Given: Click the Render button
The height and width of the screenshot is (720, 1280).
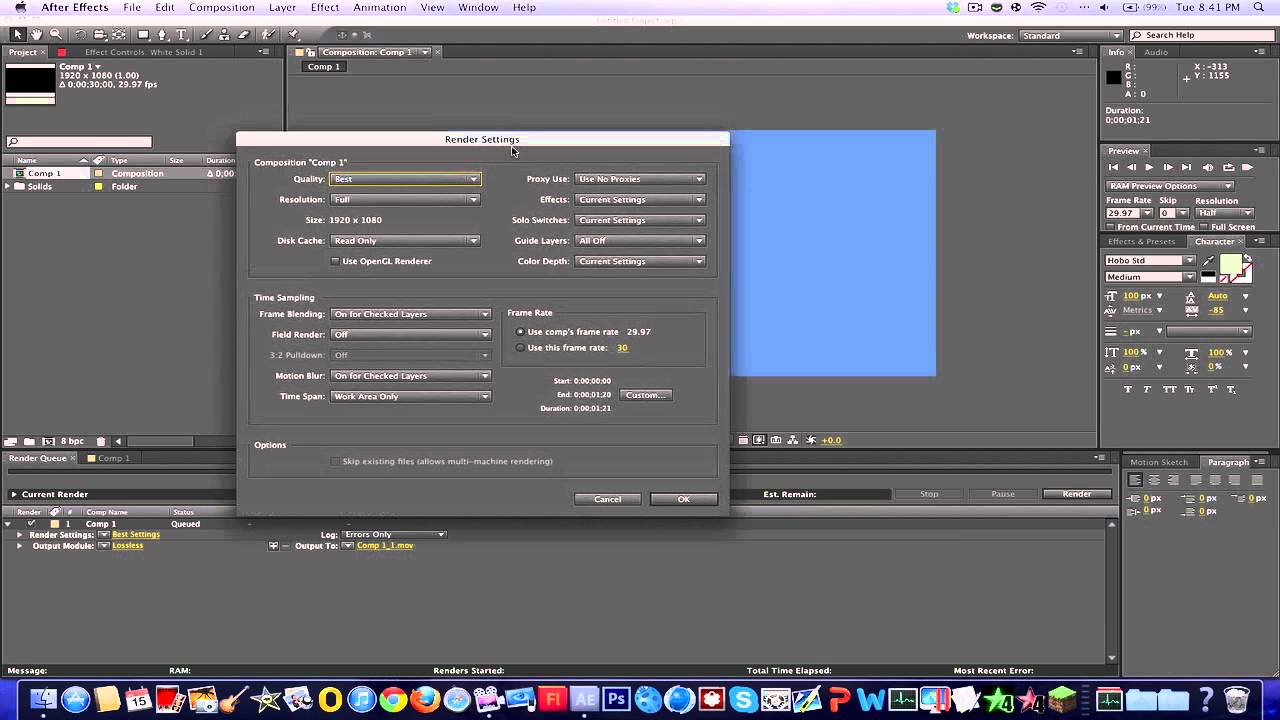Looking at the screenshot, I should (x=1077, y=494).
